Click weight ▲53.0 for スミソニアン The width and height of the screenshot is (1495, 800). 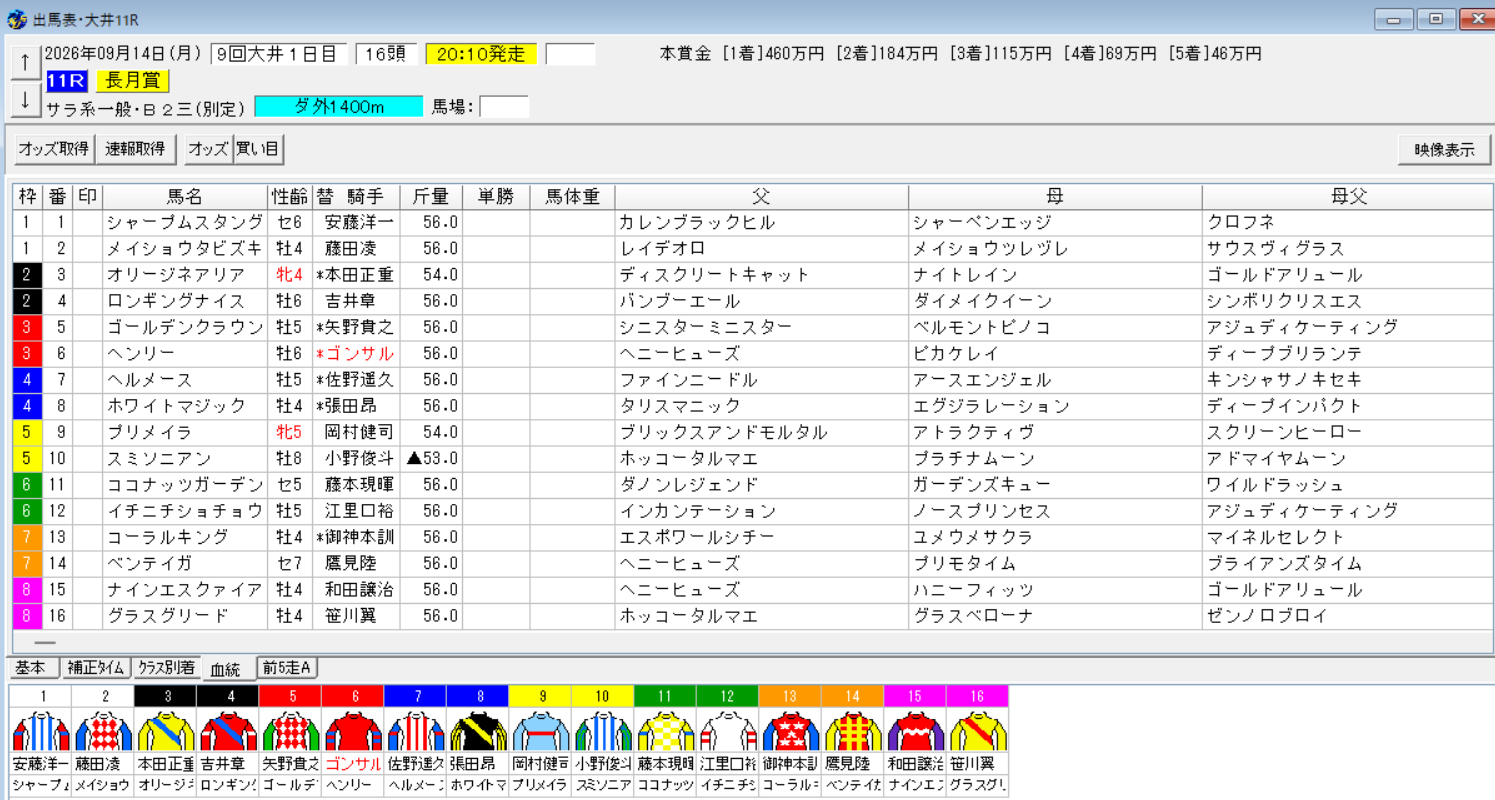432,459
